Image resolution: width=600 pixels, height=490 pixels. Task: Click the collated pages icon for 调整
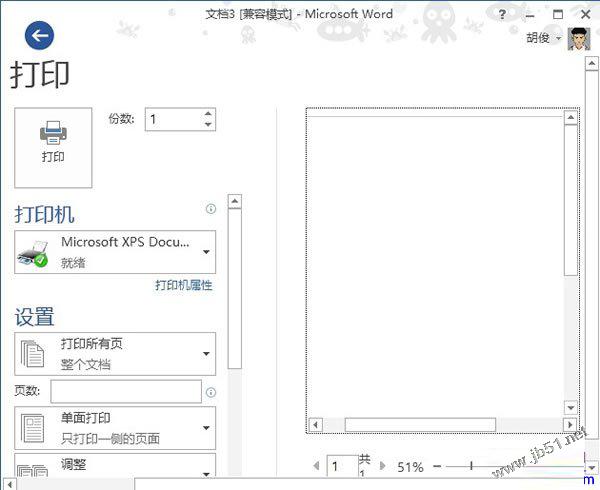(33, 470)
